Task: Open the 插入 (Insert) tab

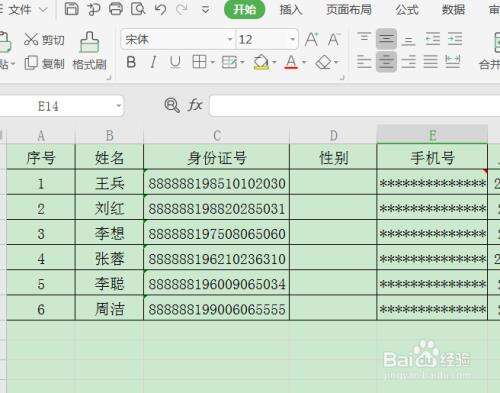Action: (x=290, y=9)
